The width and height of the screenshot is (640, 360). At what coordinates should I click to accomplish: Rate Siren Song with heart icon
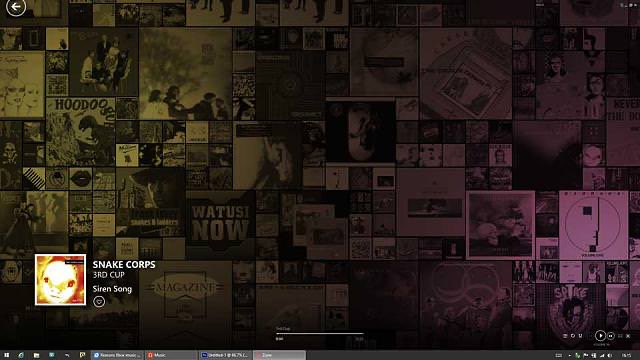(99, 302)
